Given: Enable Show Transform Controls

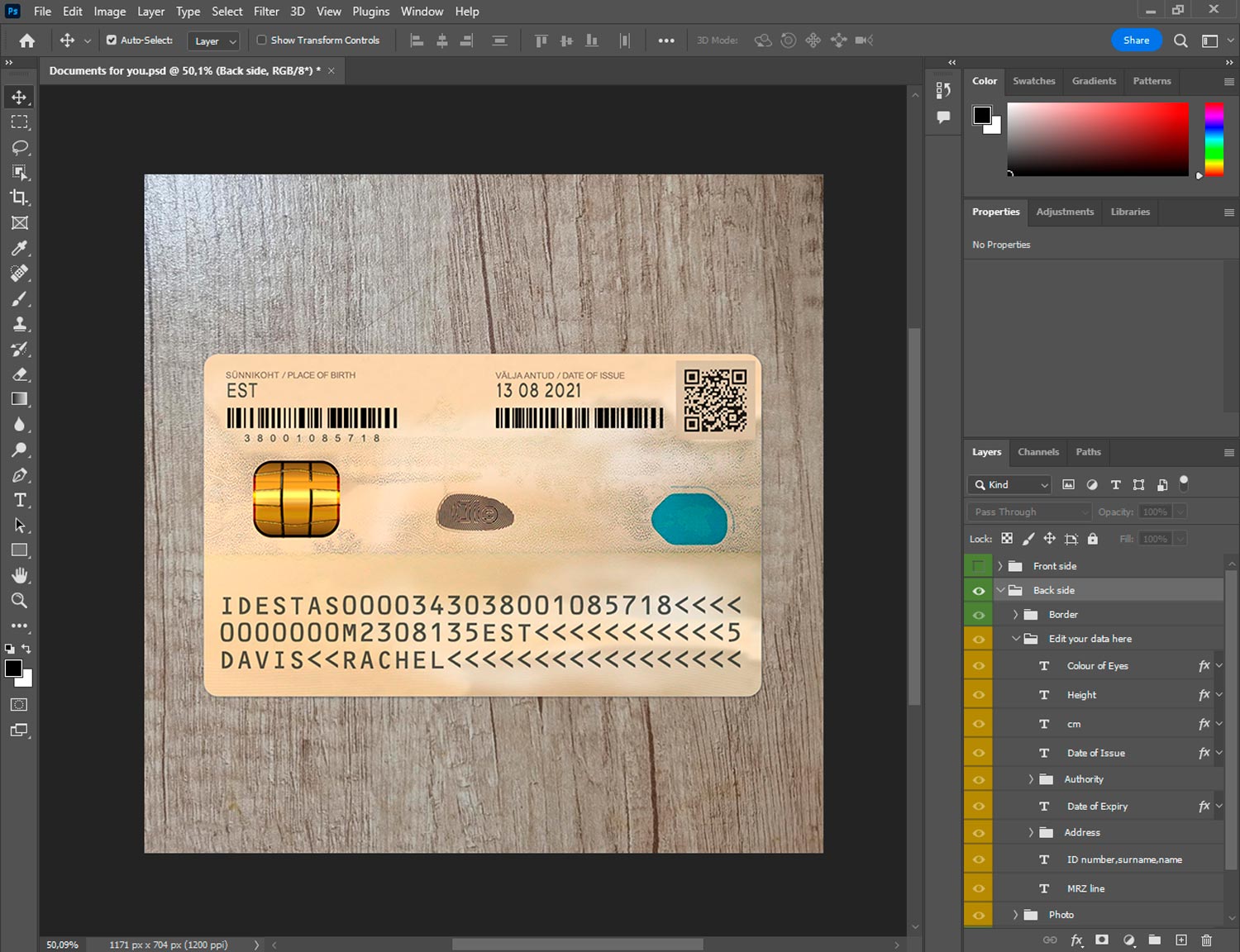Looking at the screenshot, I should [261, 40].
